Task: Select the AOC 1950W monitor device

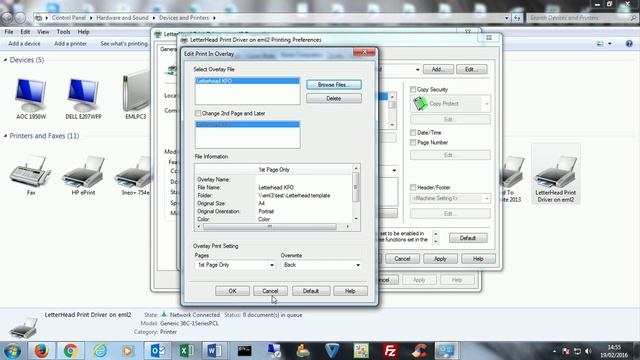Action: tap(31, 99)
